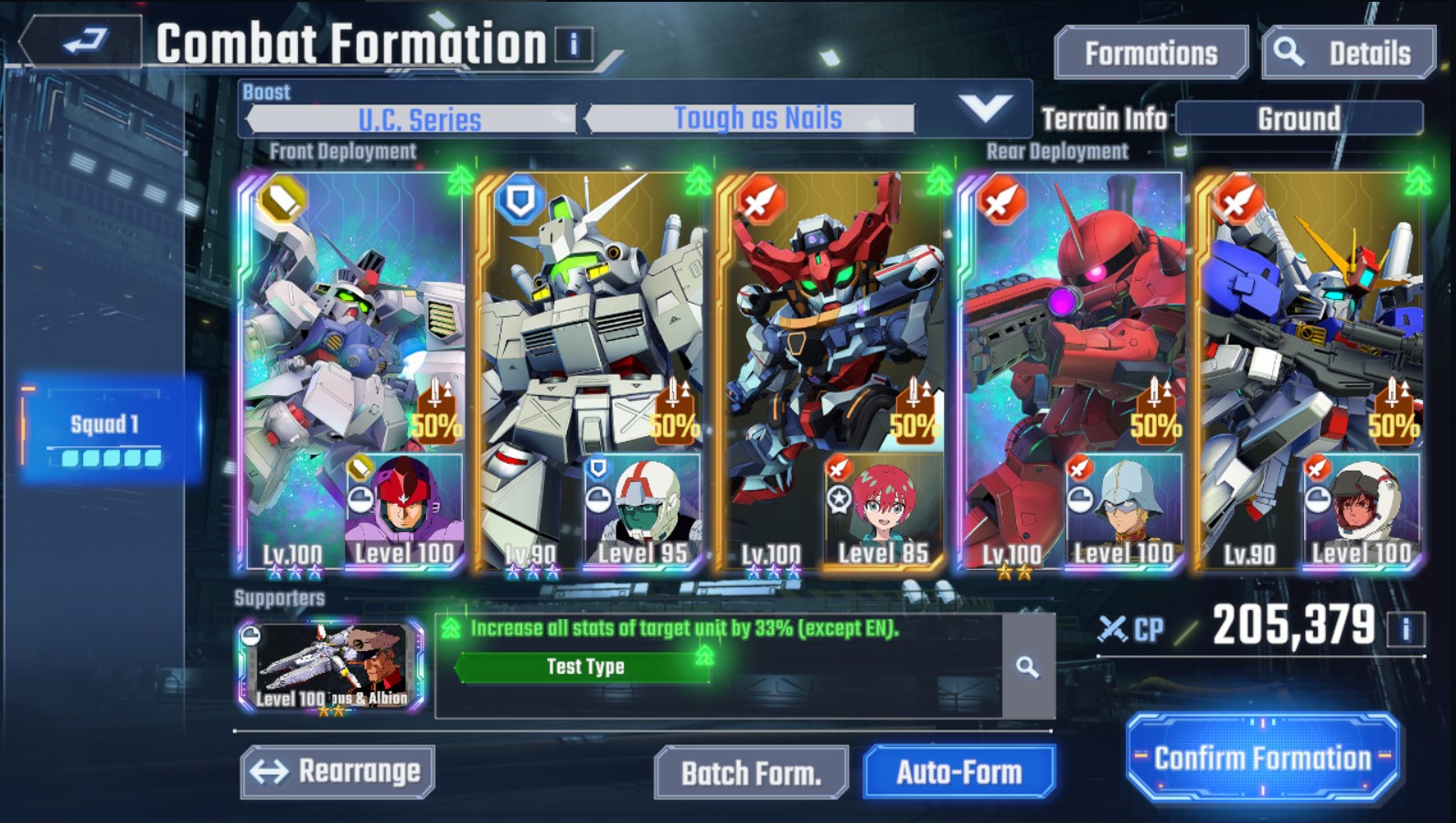
Task: Open Combat Formation info icon
Action: point(573,44)
